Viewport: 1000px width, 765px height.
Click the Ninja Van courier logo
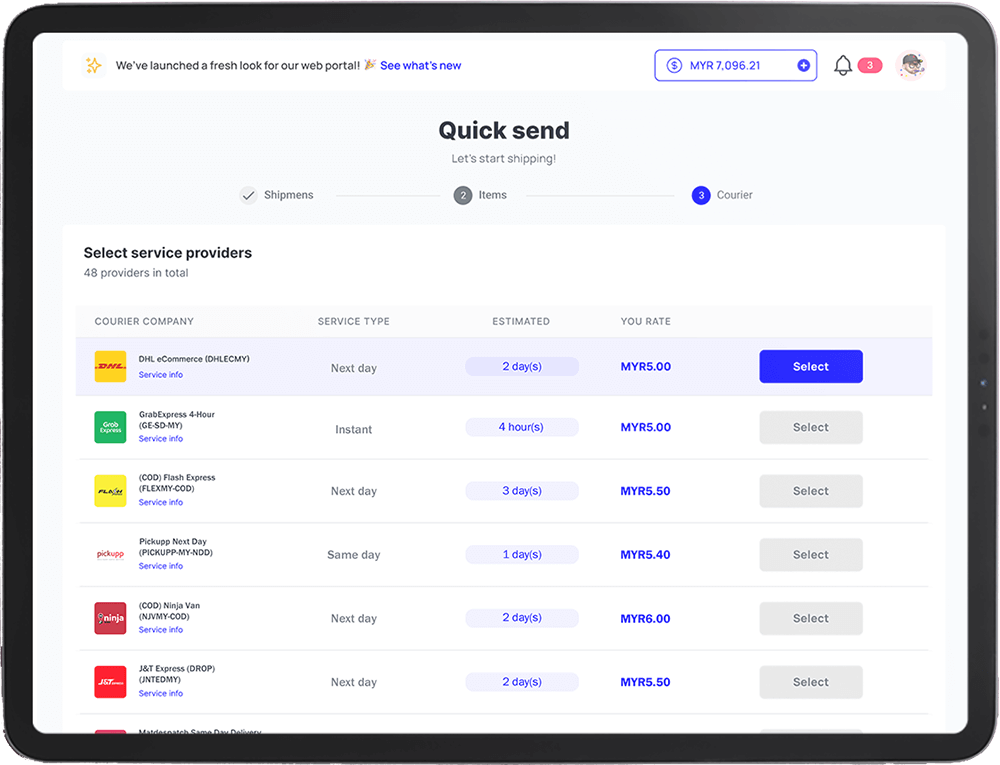pyautogui.click(x=110, y=618)
